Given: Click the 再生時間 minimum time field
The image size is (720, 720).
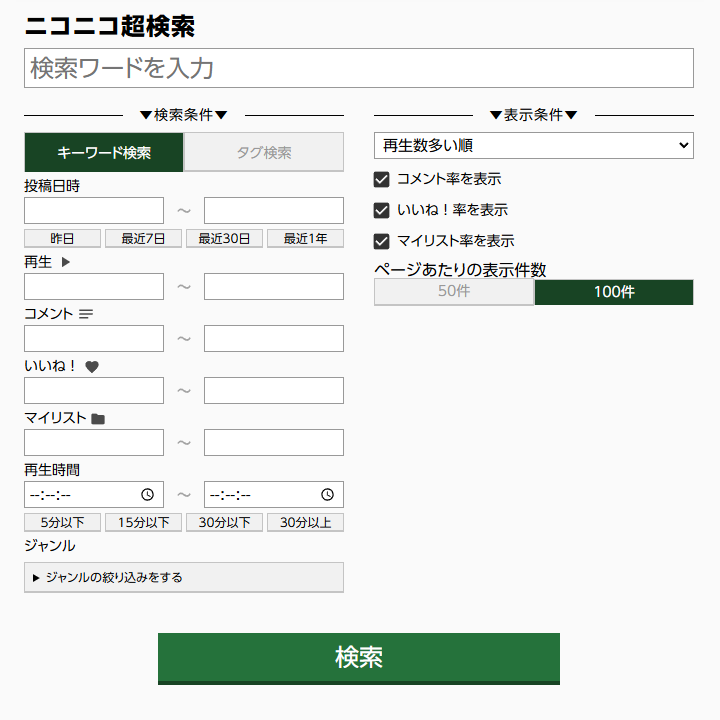Looking at the screenshot, I should point(94,495).
